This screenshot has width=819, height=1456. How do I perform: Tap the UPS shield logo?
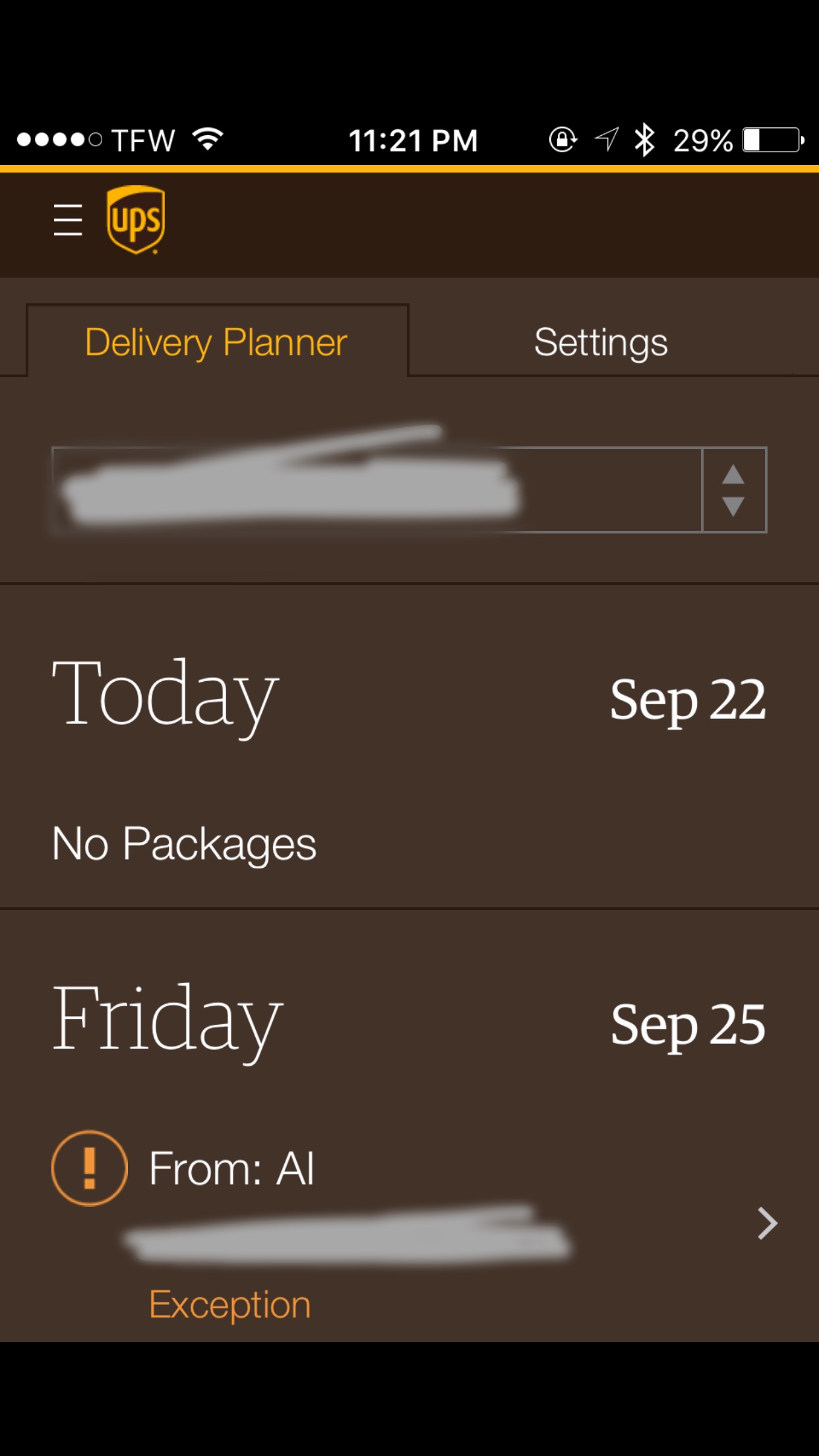[136, 220]
